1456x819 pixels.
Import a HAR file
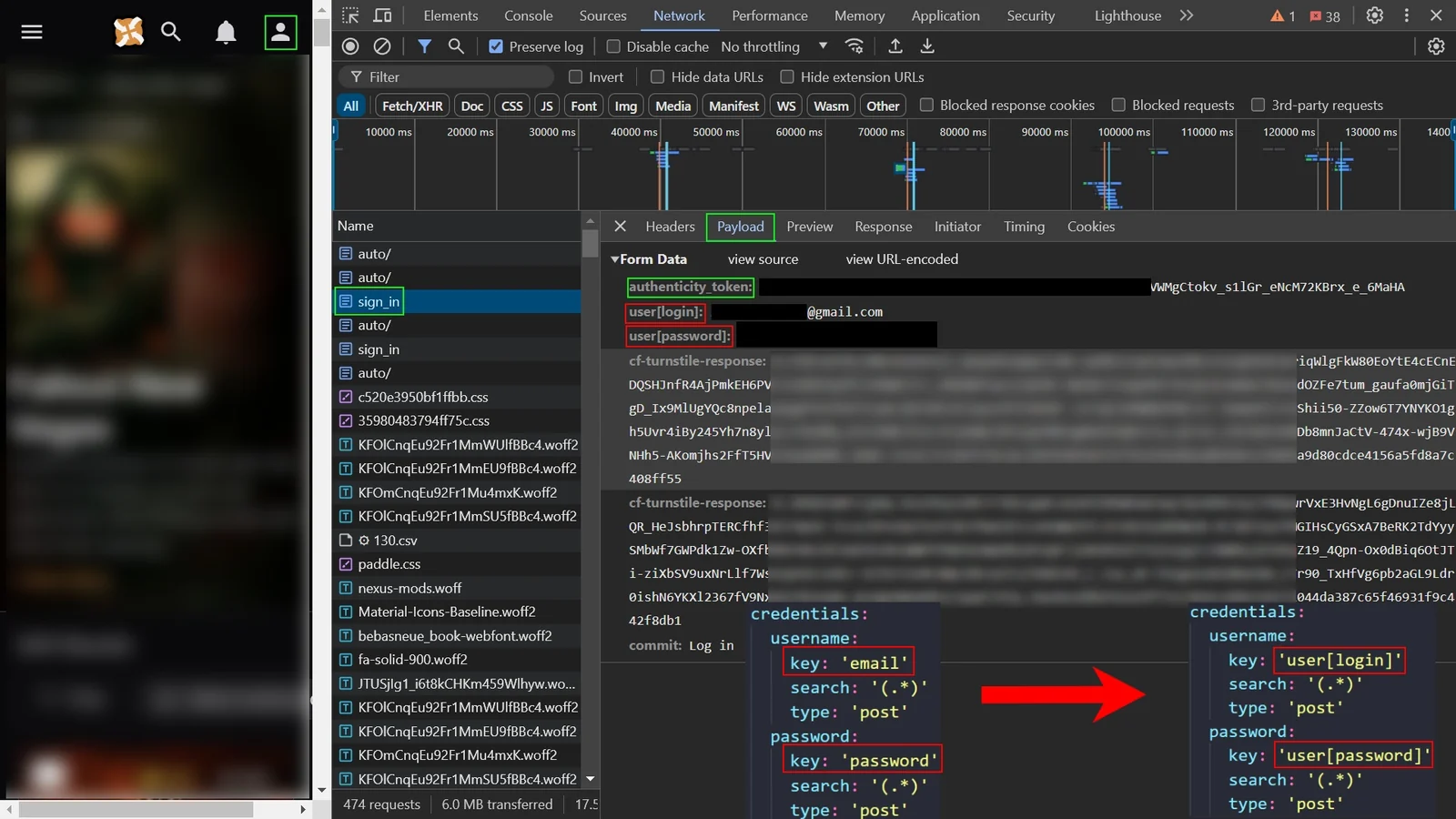pyautogui.click(x=895, y=46)
